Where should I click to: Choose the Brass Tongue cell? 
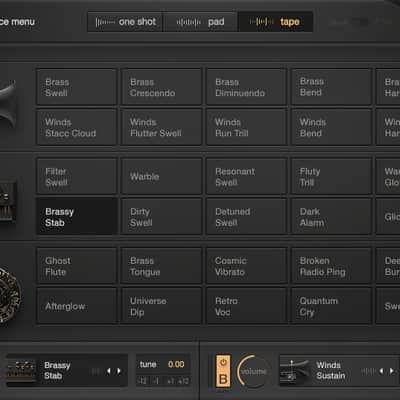pos(161,266)
